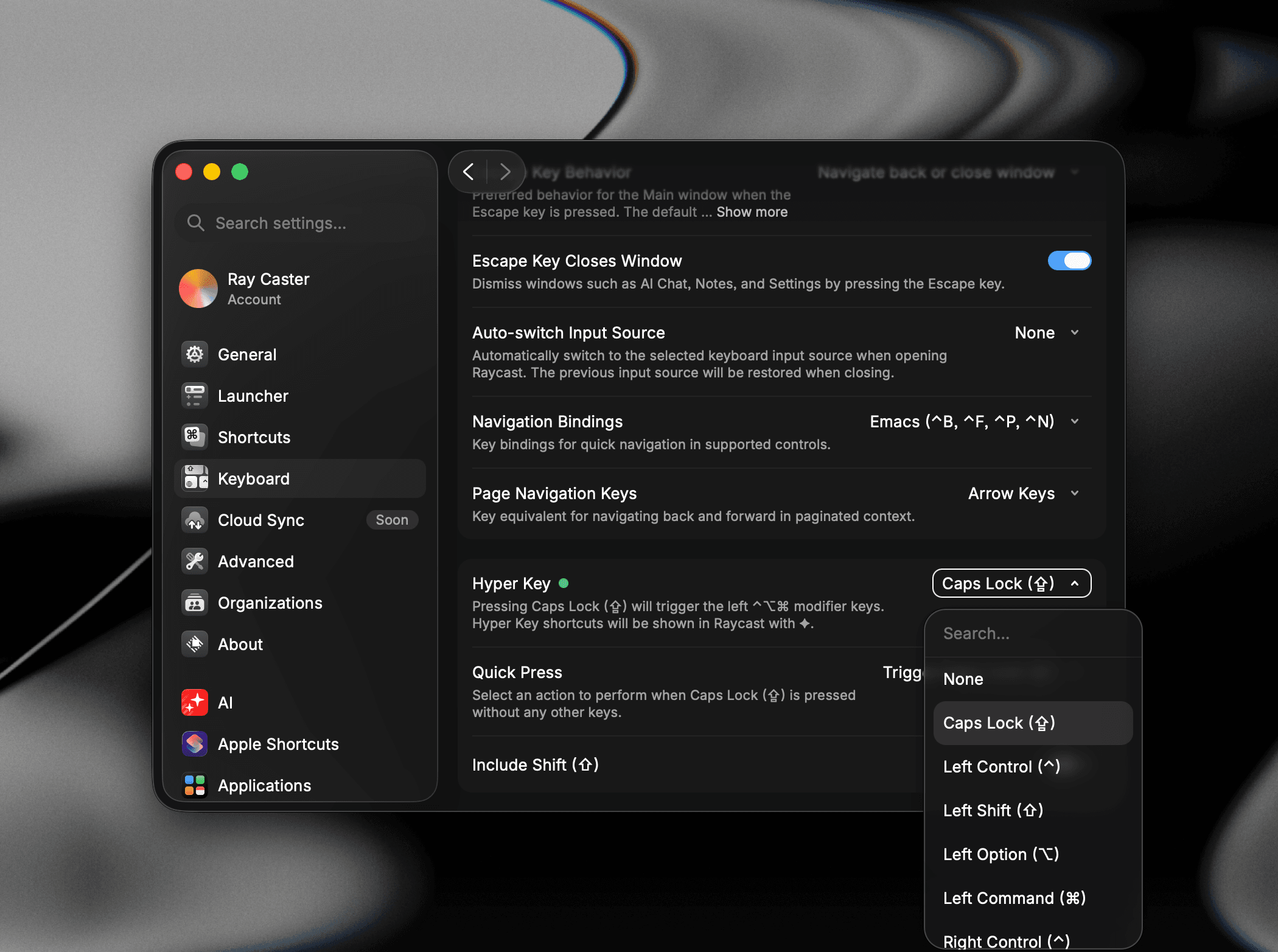Click Hyper Key green status dot
Image resolution: width=1278 pixels, height=952 pixels.
pos(564,583)
